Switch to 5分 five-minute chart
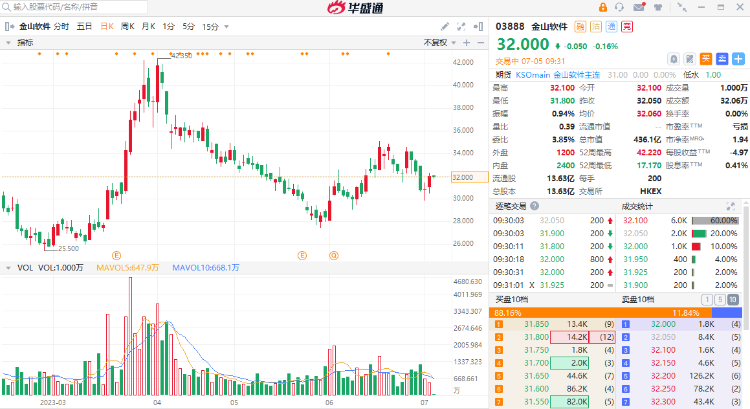This screenshot has width=750, height=409. 188,26
